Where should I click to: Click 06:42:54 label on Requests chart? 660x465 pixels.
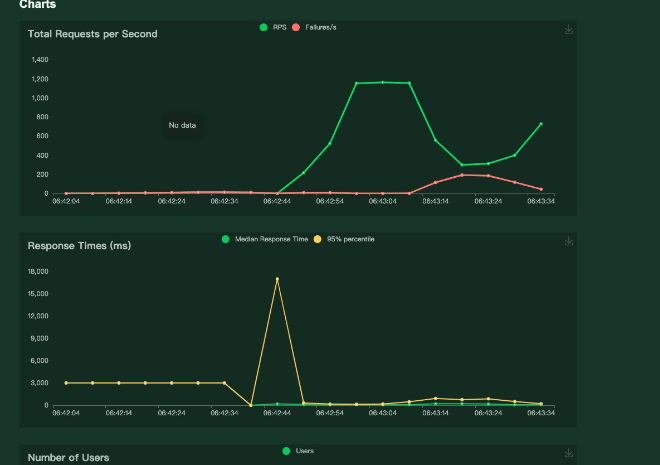coord(330,202)
